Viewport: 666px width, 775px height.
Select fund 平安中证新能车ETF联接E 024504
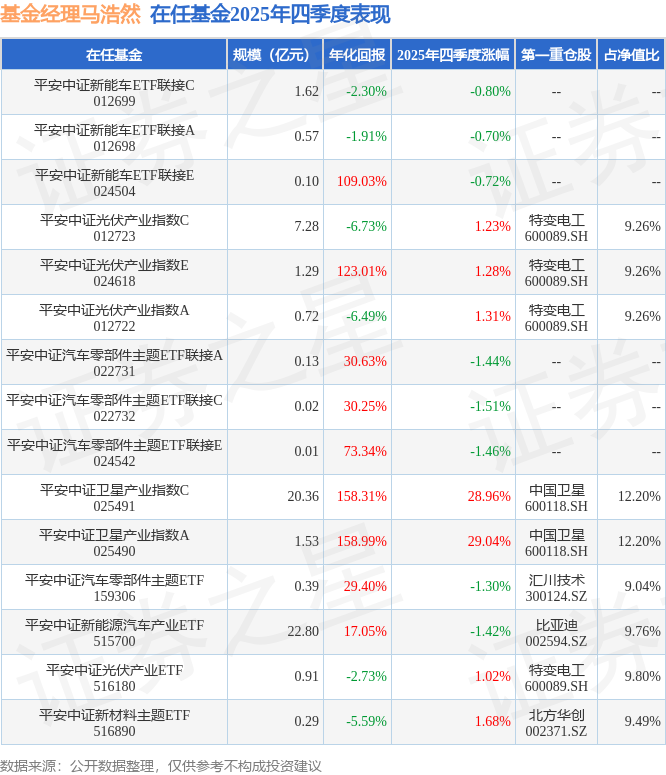[114, 182]
